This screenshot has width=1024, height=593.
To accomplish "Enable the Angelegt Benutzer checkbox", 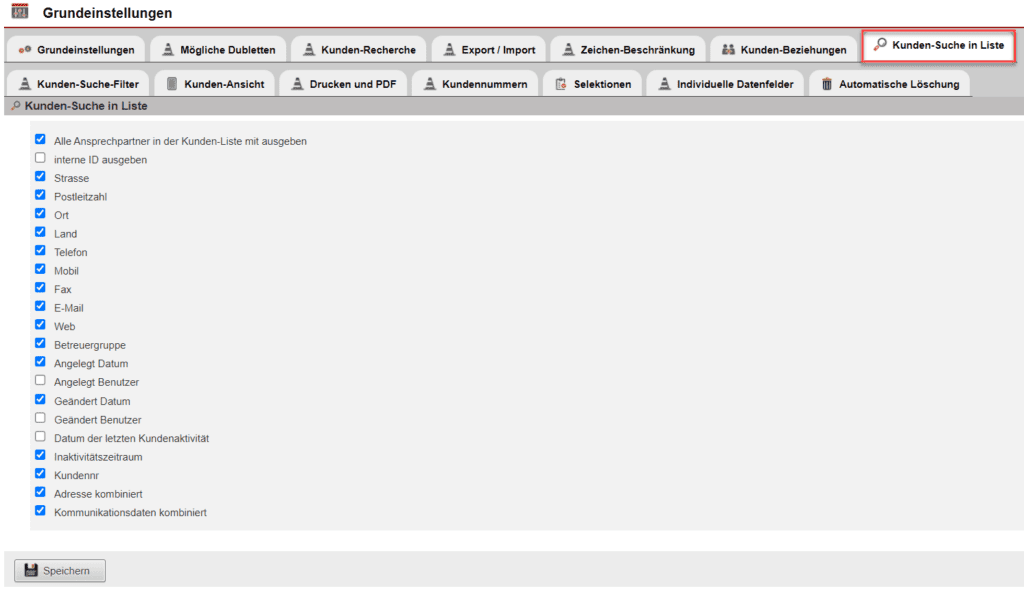I will click(x=40, y=381).
